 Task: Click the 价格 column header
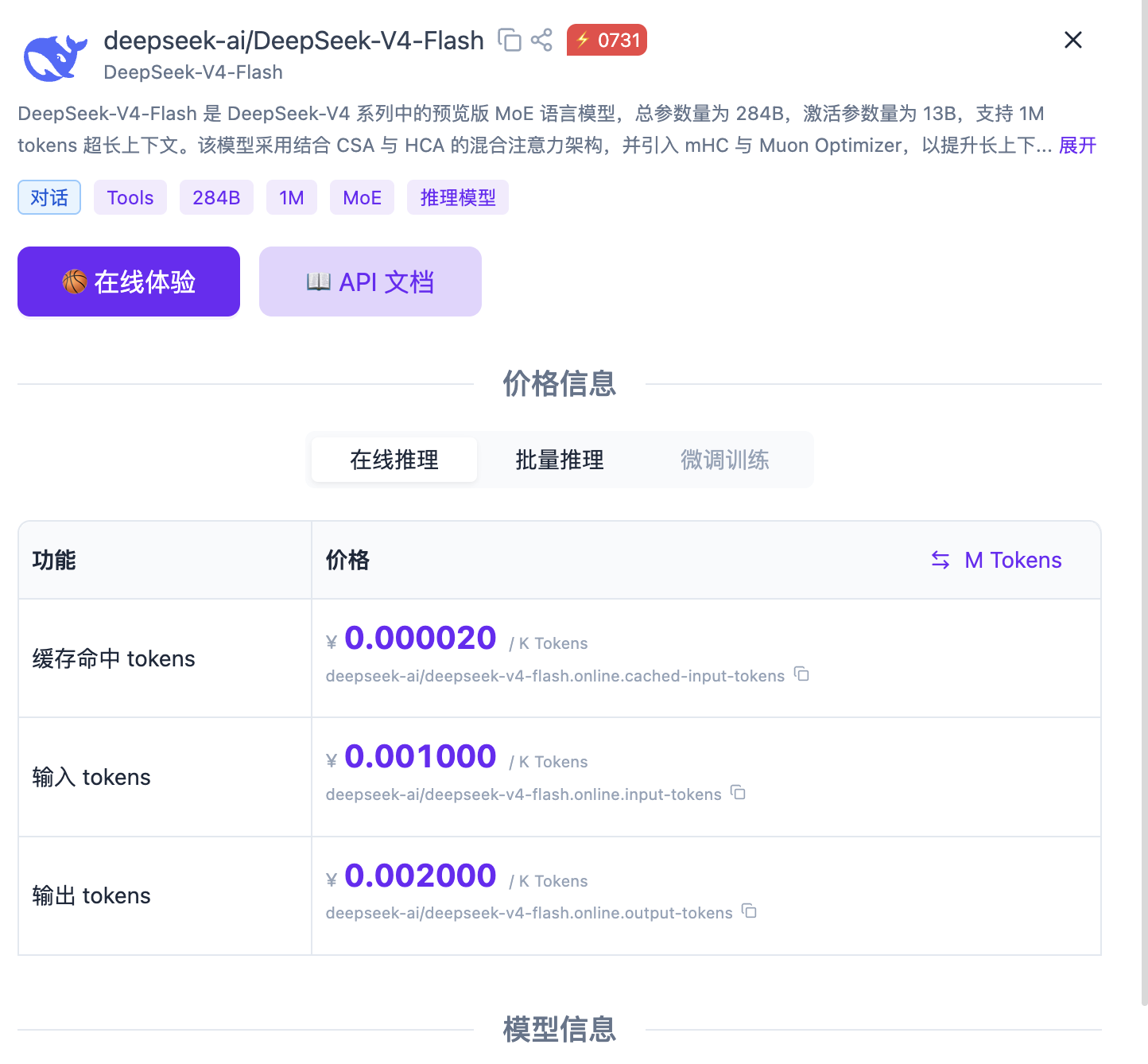[x=347, y=560]
